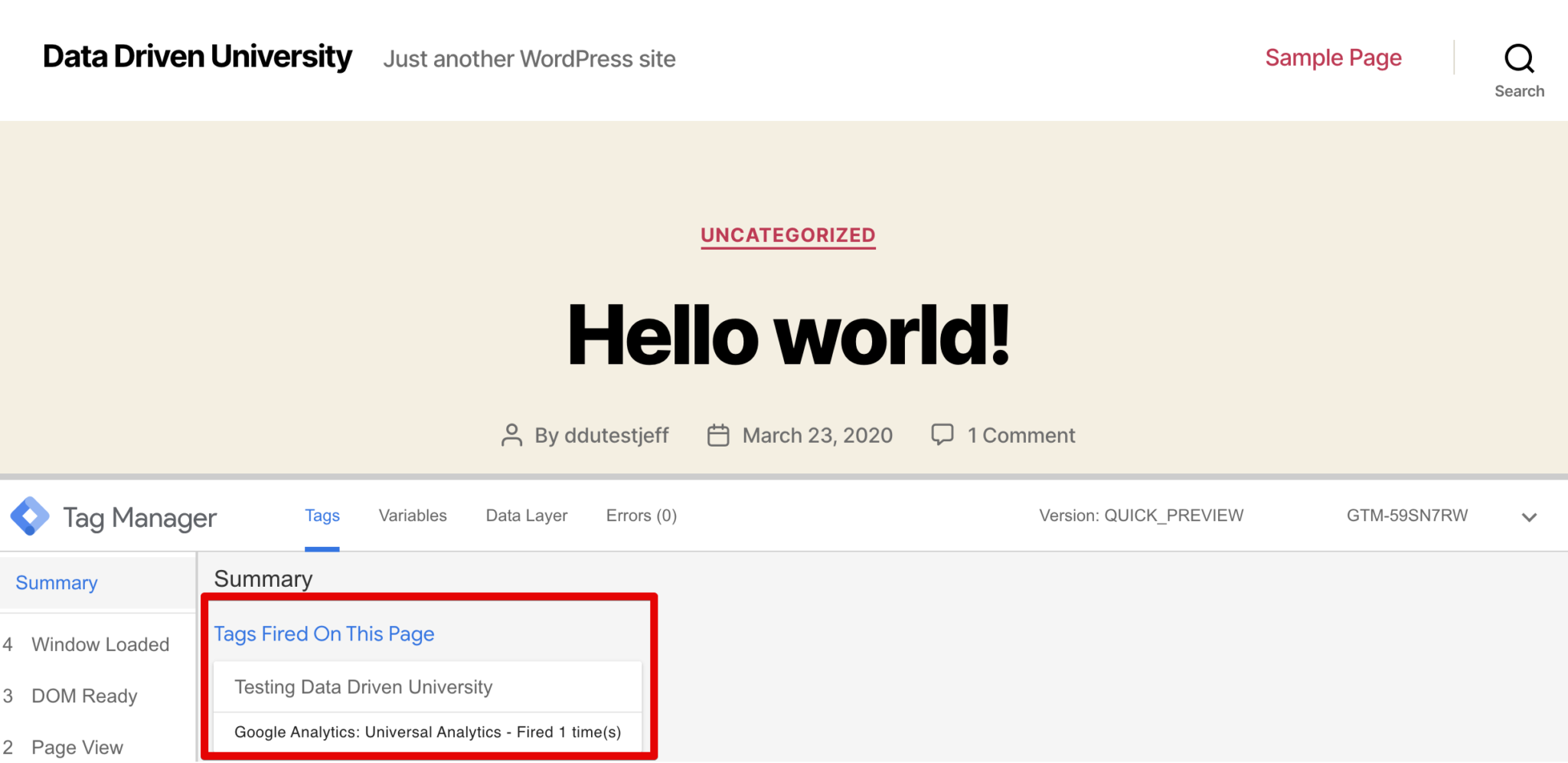
Task: Open the UNCATEGORIZED category link
Action: (788, 235)
